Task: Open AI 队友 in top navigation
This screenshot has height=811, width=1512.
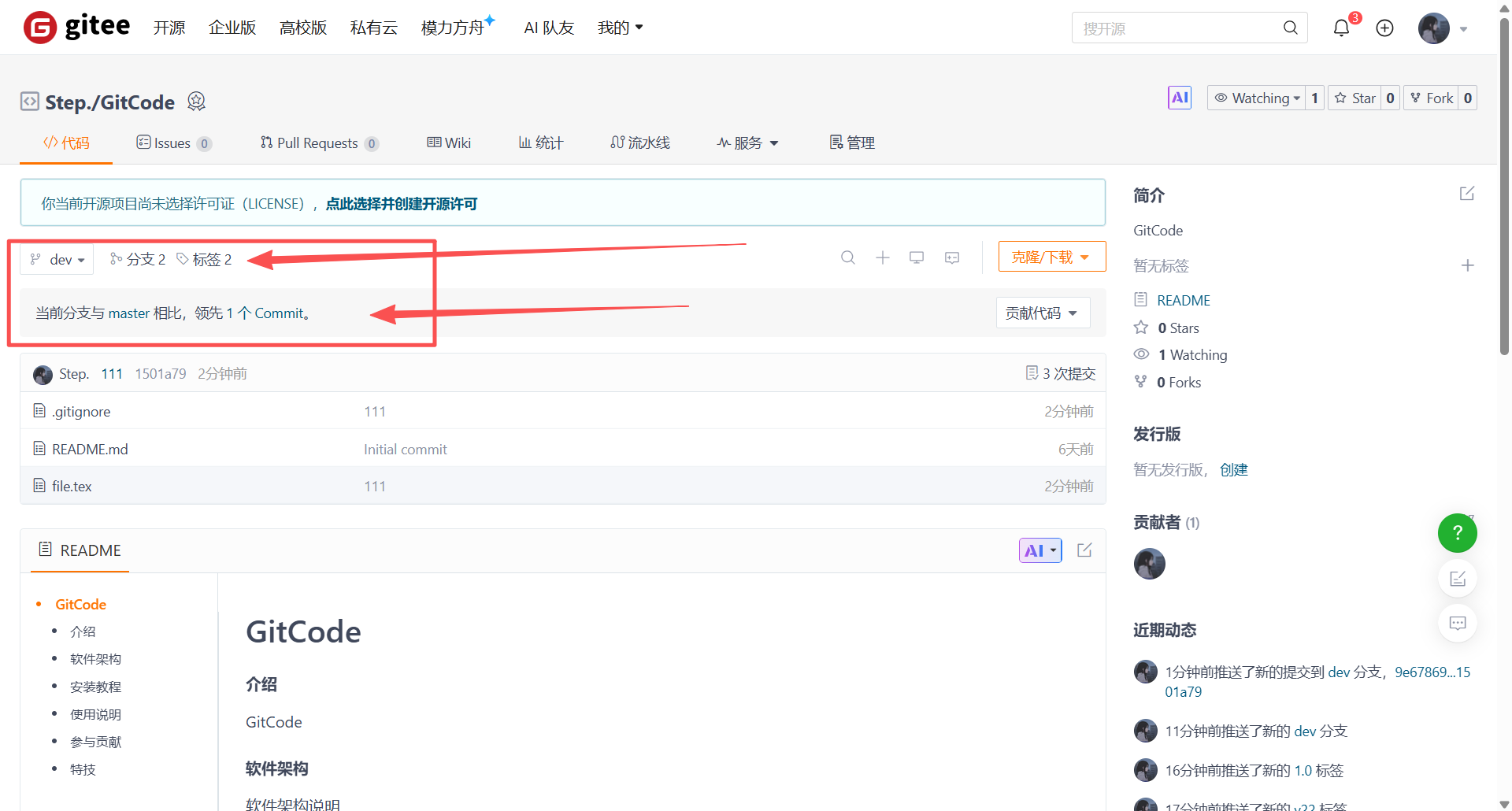Action: point(549,28)
